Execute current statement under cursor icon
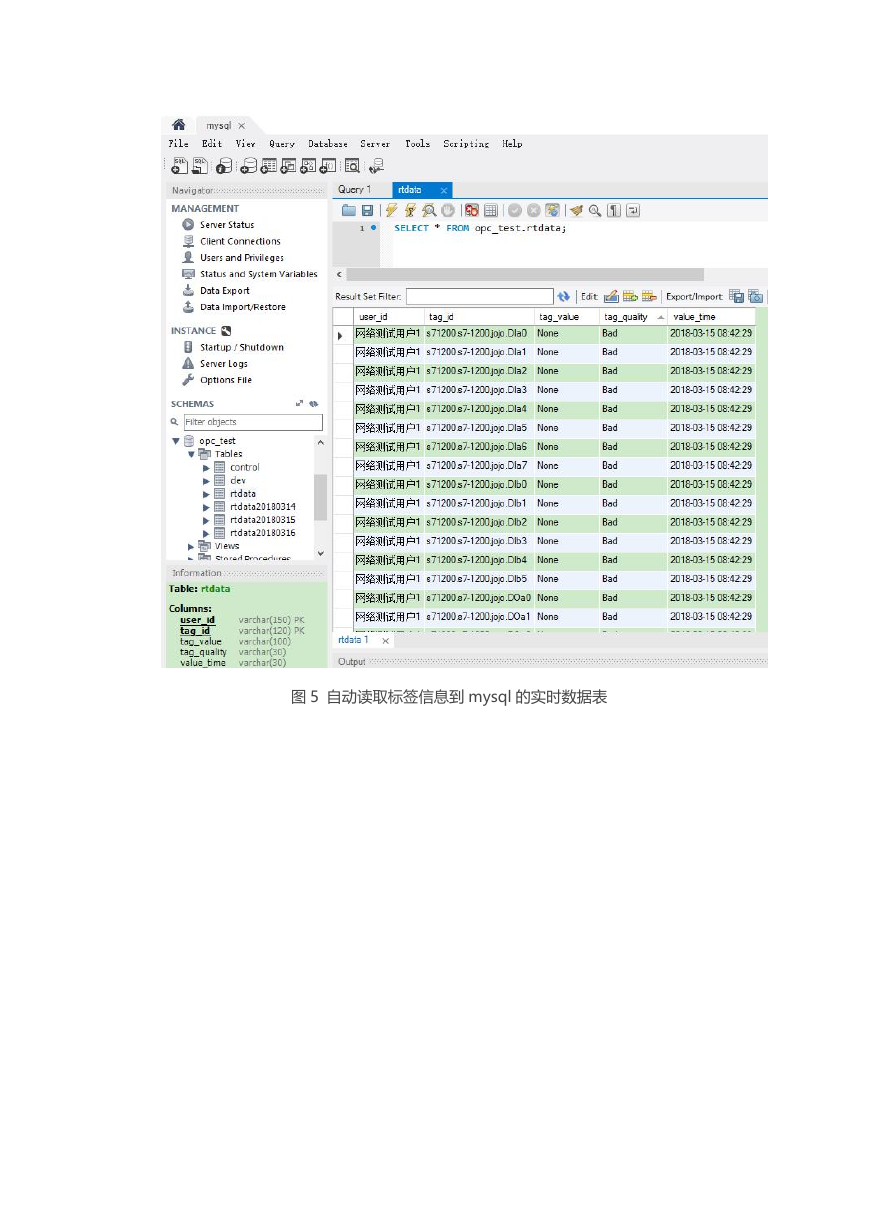Image resolution: width=869 pixels, height=1228 pixels. coord(409,210)
